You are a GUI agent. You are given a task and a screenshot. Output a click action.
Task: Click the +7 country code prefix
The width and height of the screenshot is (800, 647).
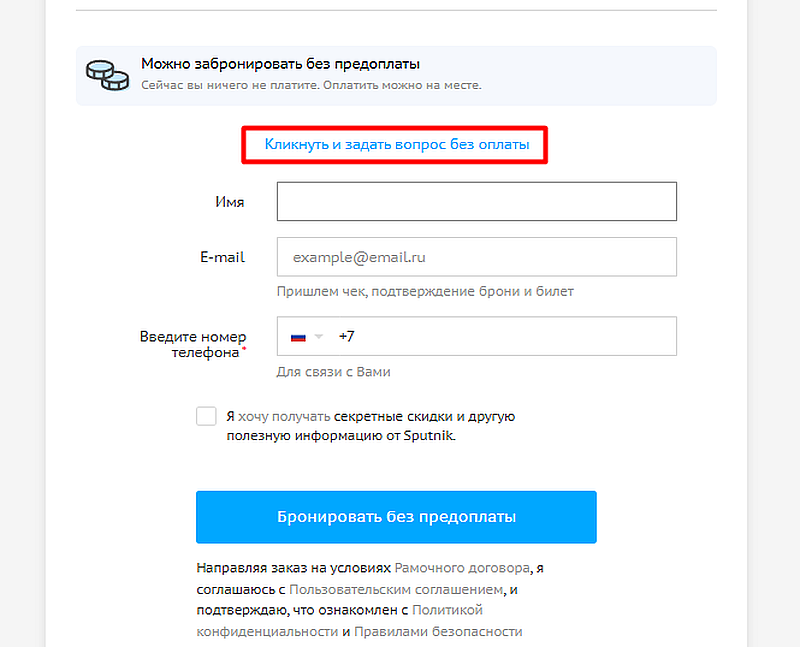[x=347, y=337]
